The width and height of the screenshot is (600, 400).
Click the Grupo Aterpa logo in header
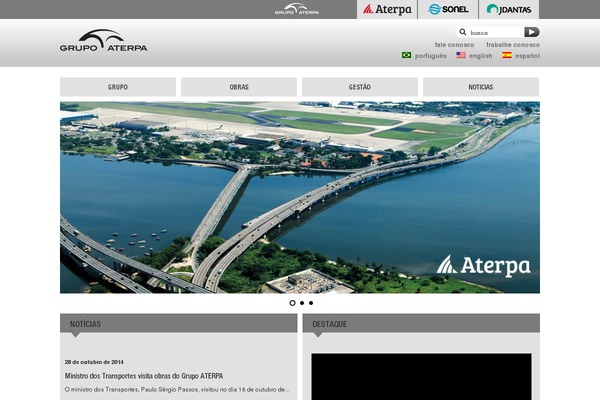tap(103, 41)
